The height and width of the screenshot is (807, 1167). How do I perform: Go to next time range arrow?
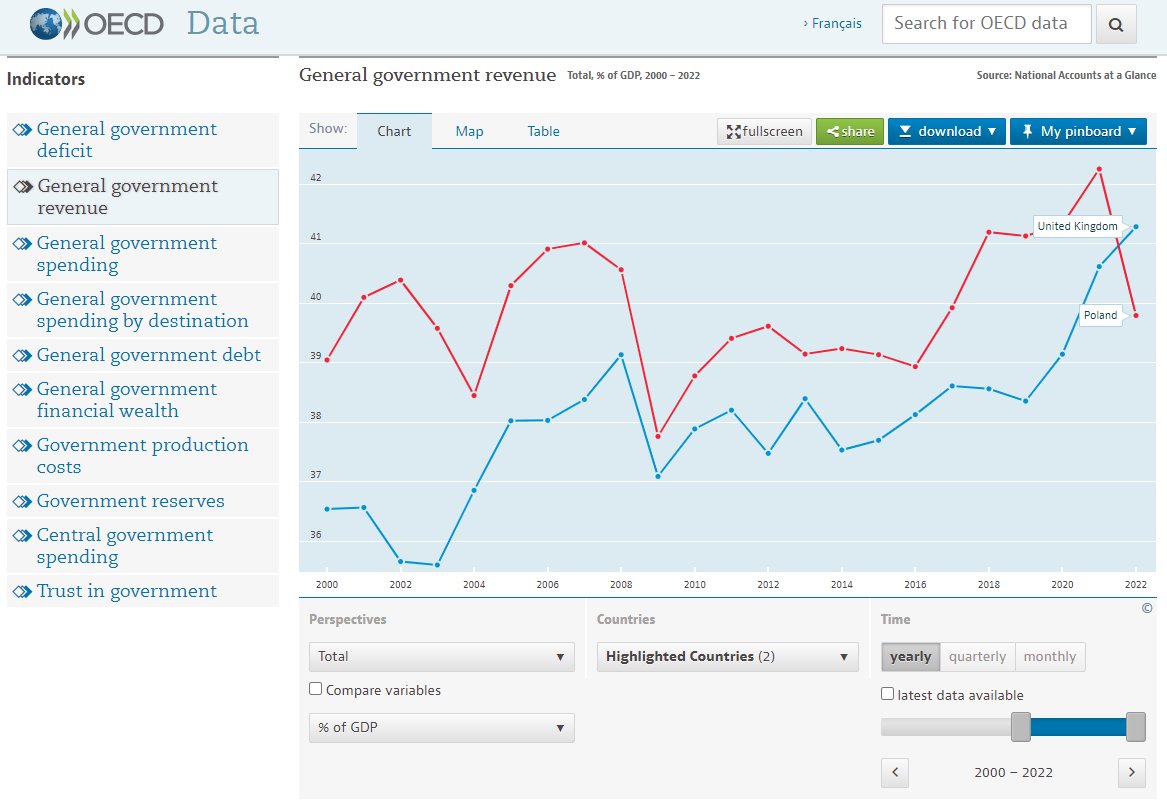click(x=1131, y=772)
